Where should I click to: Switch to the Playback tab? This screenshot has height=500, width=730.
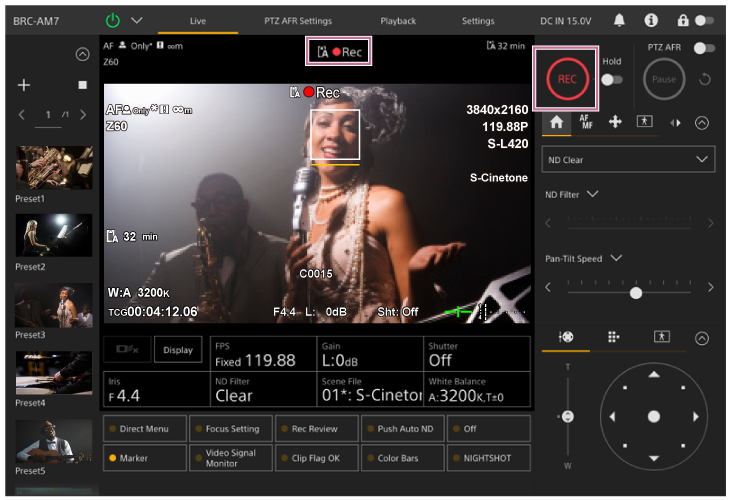(398, 20)
